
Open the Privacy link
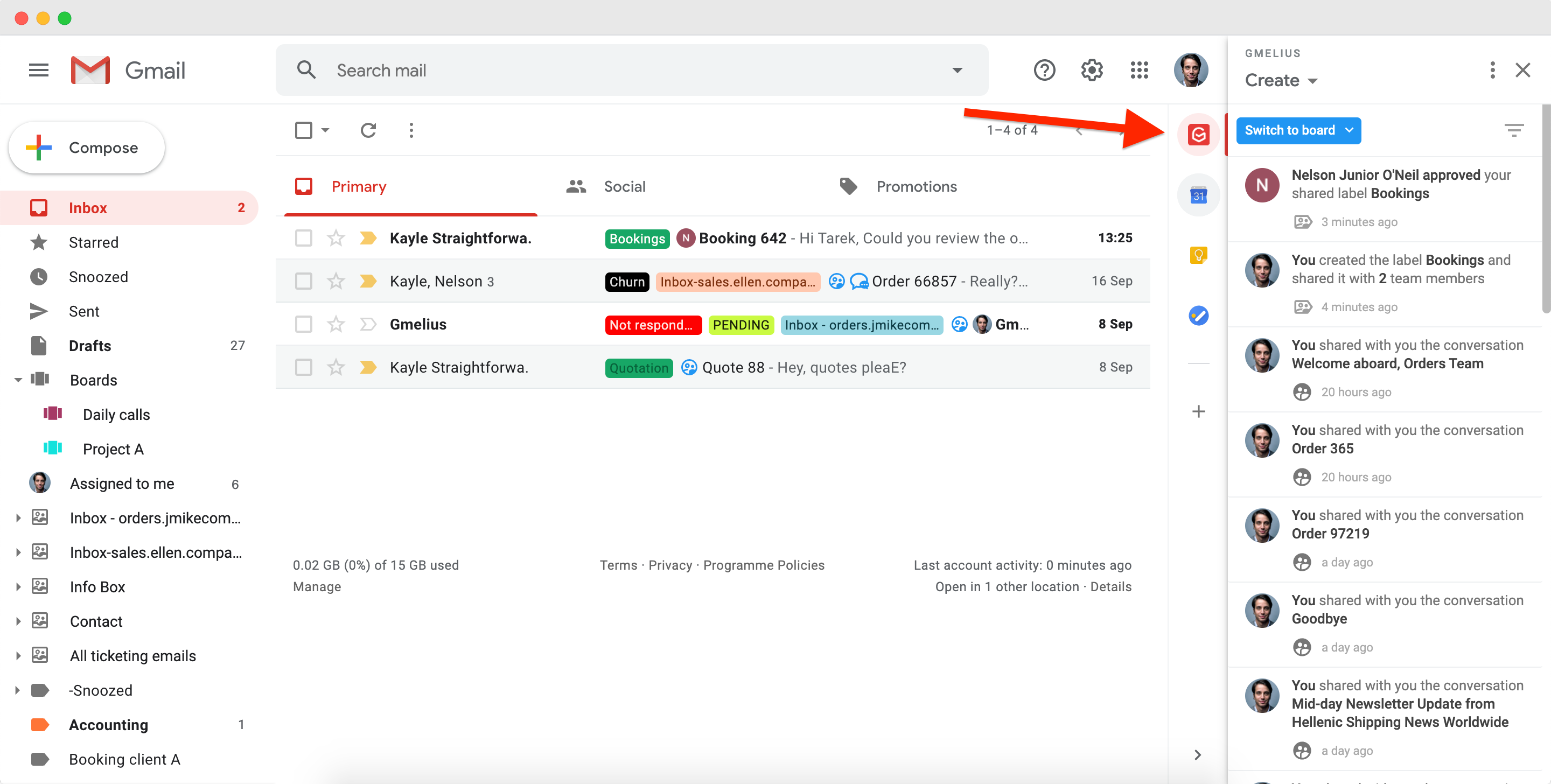coord(670,565)
